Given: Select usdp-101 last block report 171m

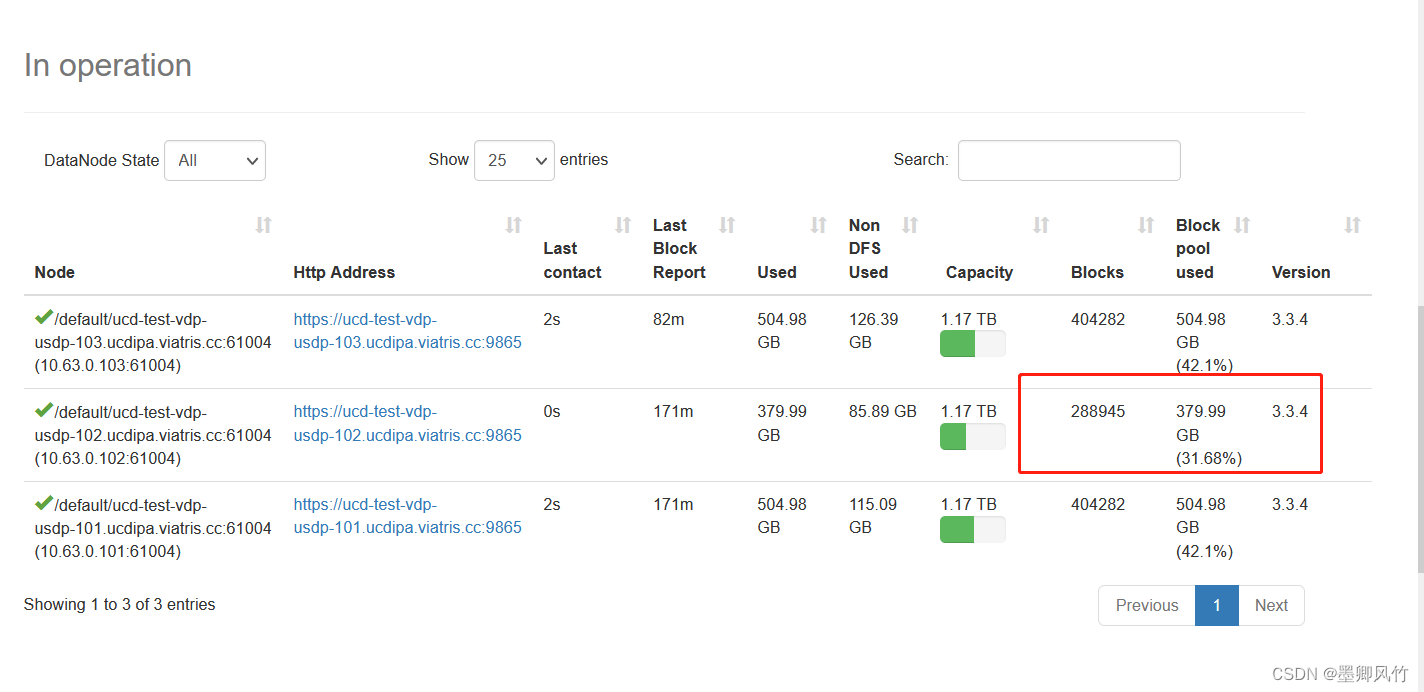Looking at the screenshot, I should (x=673, y=504).
